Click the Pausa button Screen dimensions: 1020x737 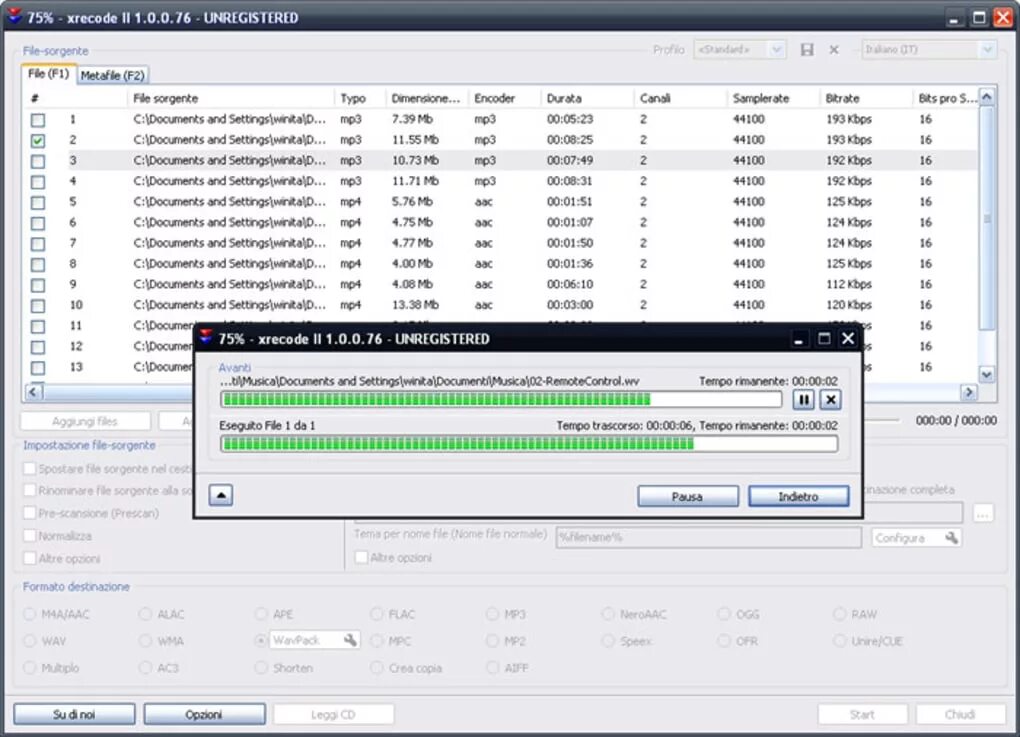coord(688,496)
